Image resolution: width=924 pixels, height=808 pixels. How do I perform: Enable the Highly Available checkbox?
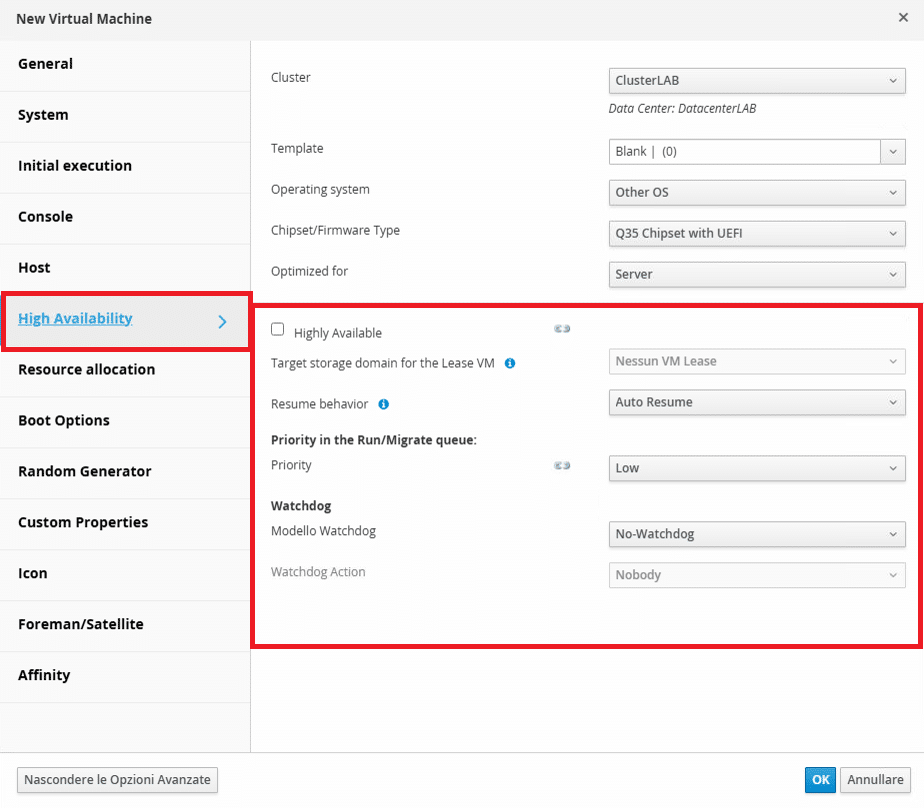coord(278,329)
